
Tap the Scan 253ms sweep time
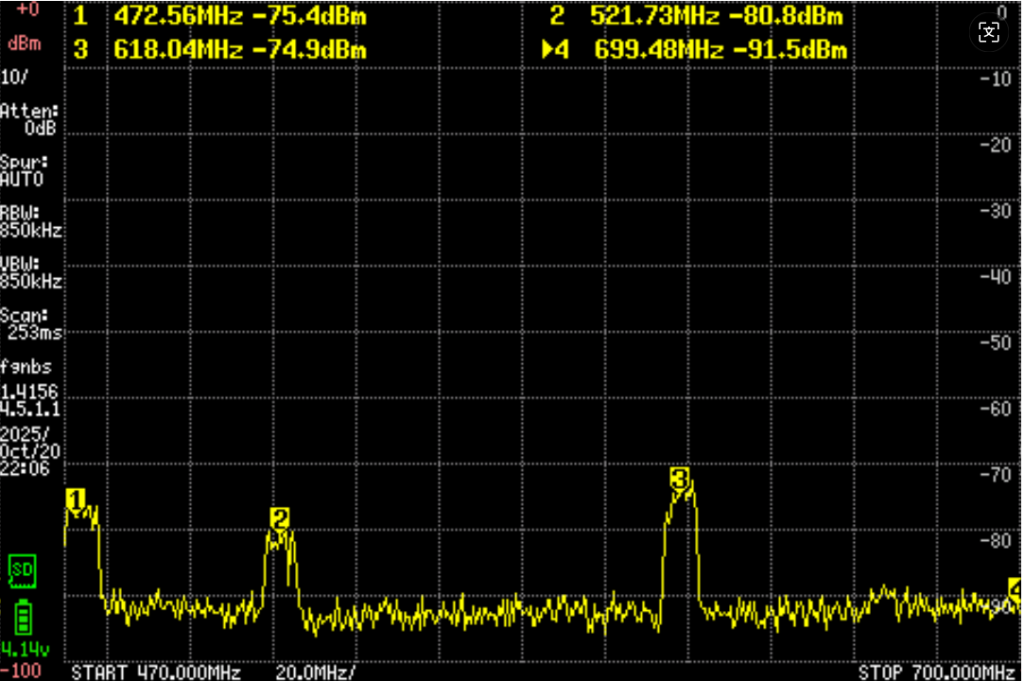click(30, 324)
